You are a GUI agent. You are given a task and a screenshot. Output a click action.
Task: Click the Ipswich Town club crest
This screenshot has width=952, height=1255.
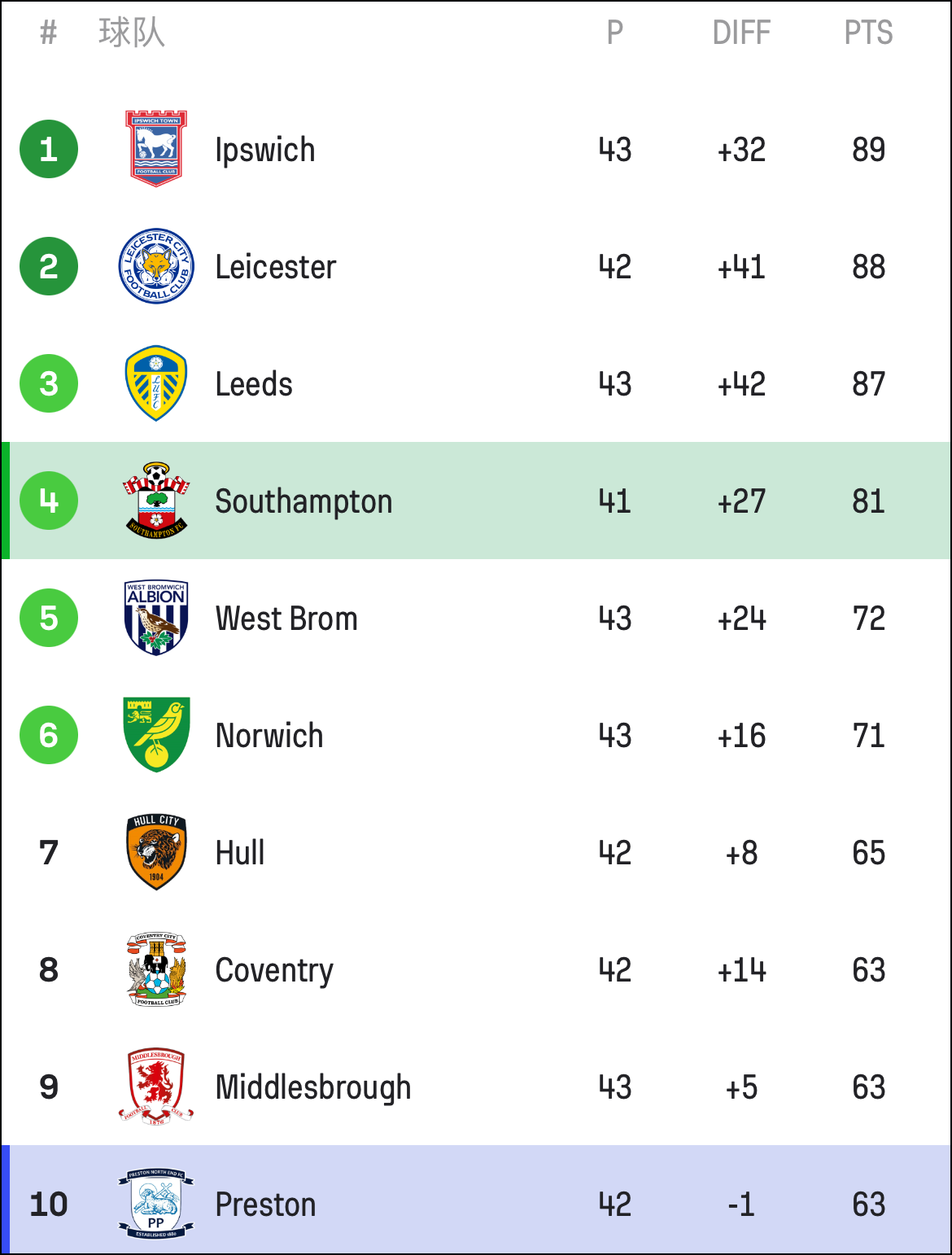(156, 149)
